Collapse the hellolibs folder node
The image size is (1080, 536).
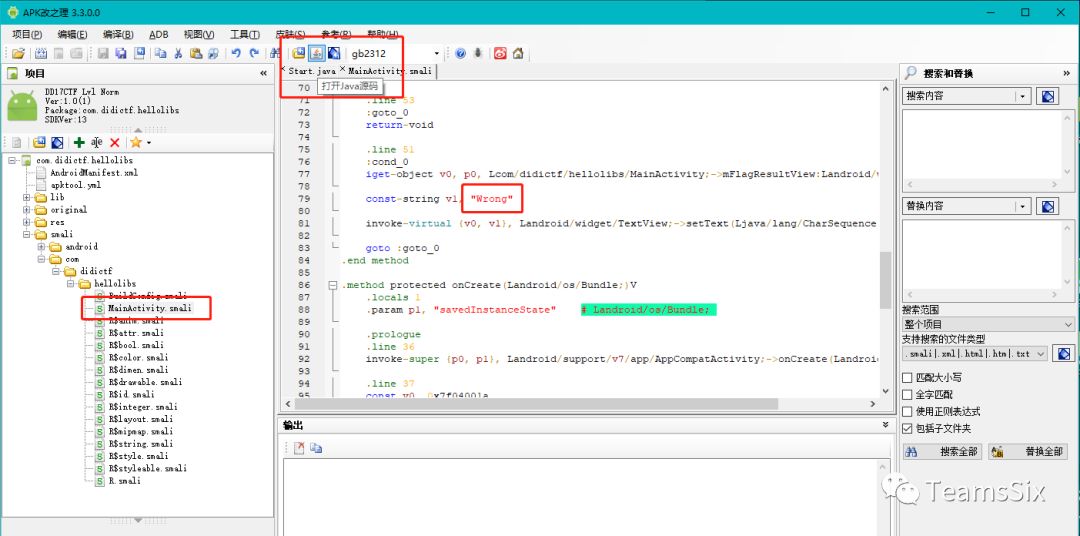(70, 284)
